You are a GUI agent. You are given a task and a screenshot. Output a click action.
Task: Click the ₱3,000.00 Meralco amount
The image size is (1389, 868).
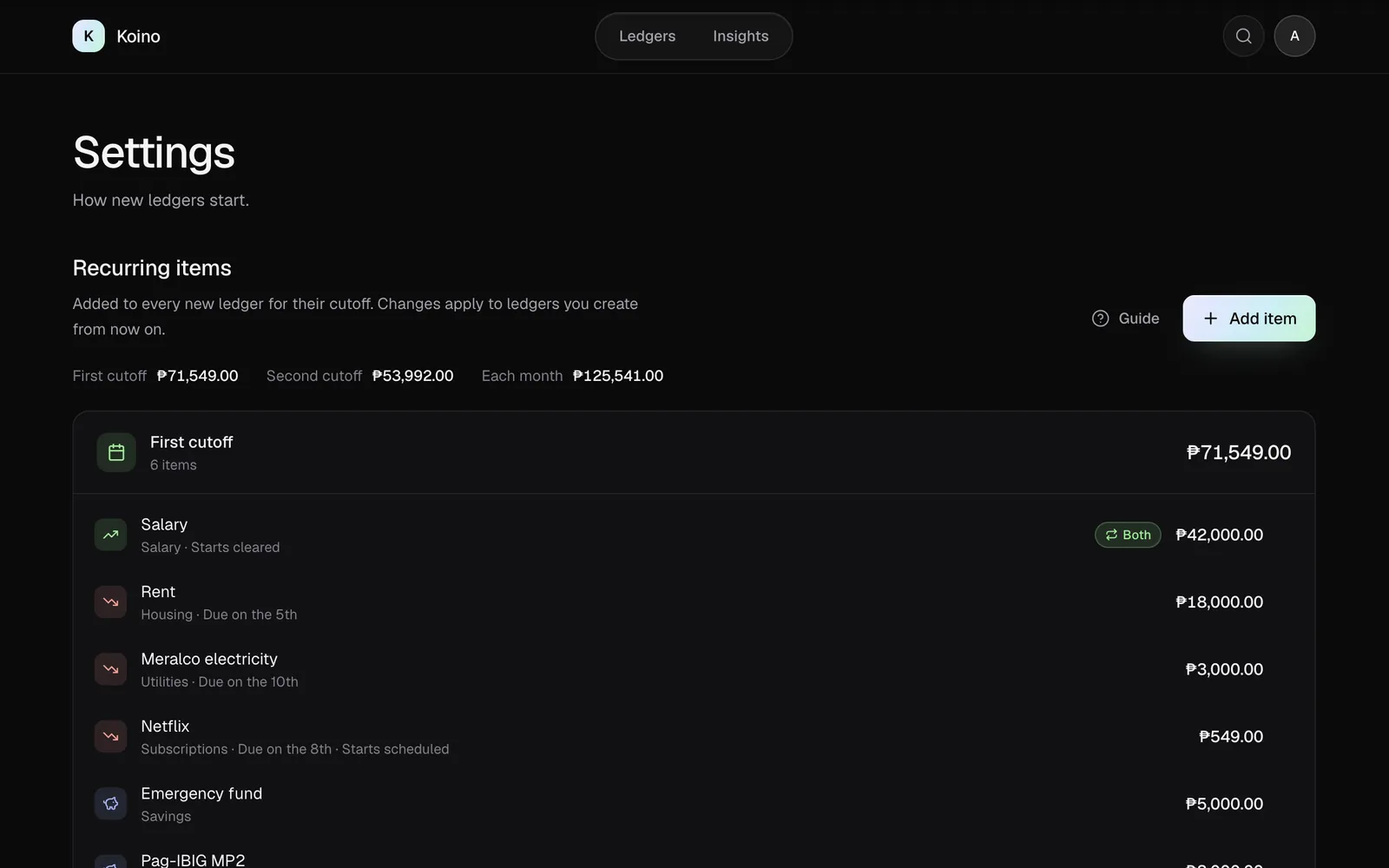tap(1224, 669)
